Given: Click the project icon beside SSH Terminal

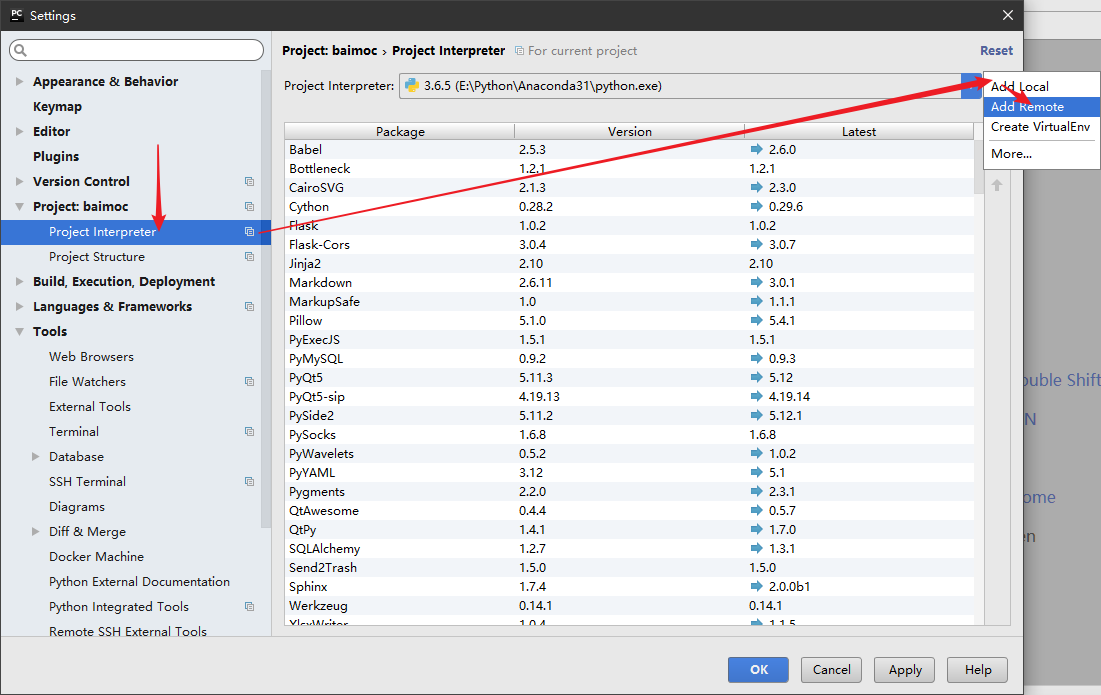Looking at the screenshot, I should click(x=249, y=482).
